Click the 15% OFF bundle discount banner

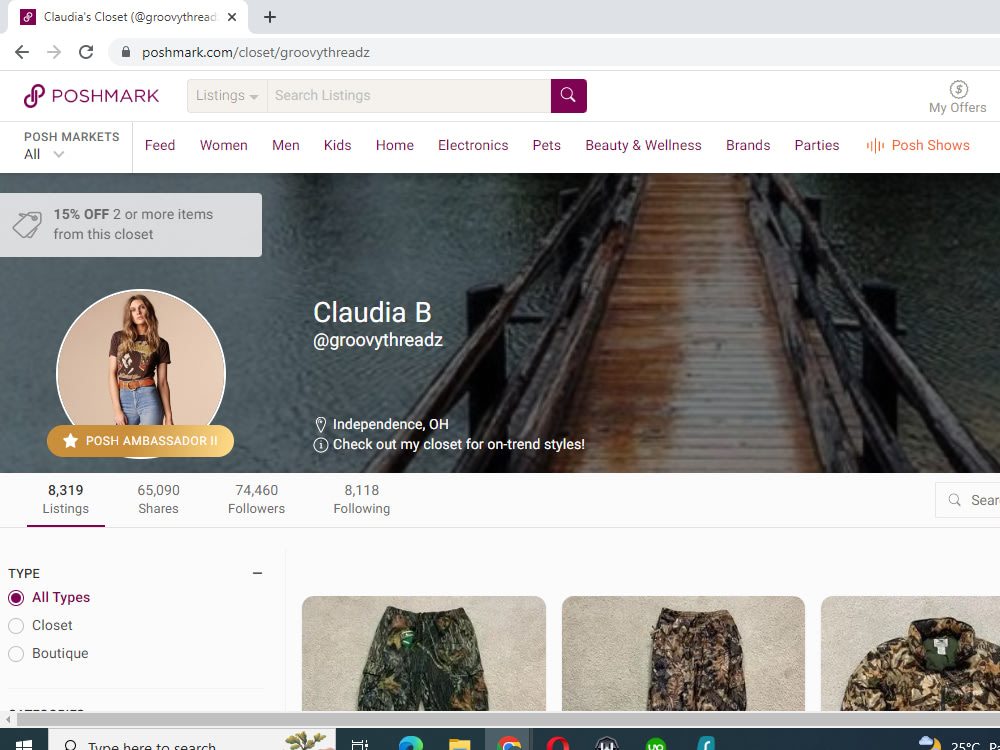(x=131, y=224)
